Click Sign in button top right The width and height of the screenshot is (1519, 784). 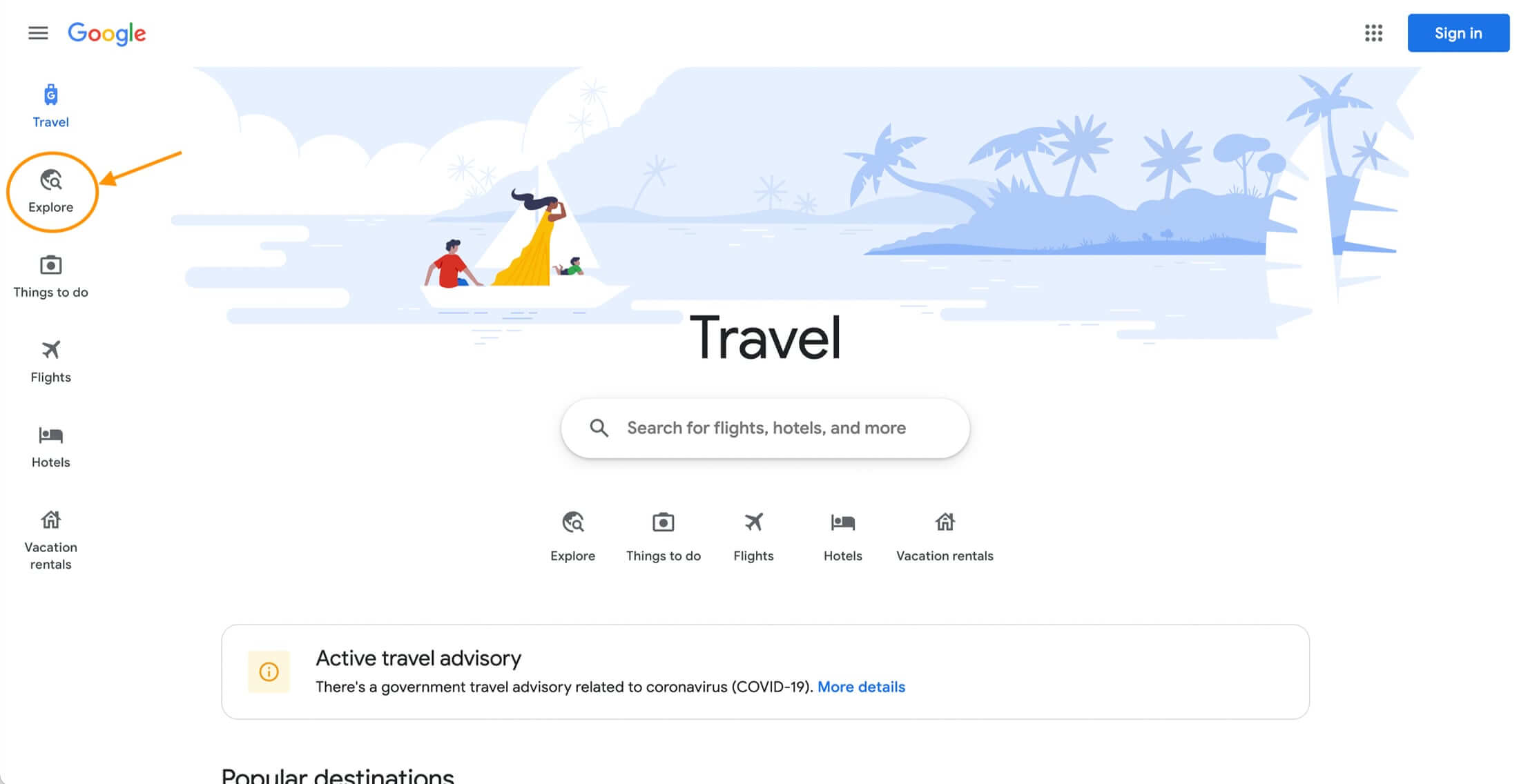1459,33
